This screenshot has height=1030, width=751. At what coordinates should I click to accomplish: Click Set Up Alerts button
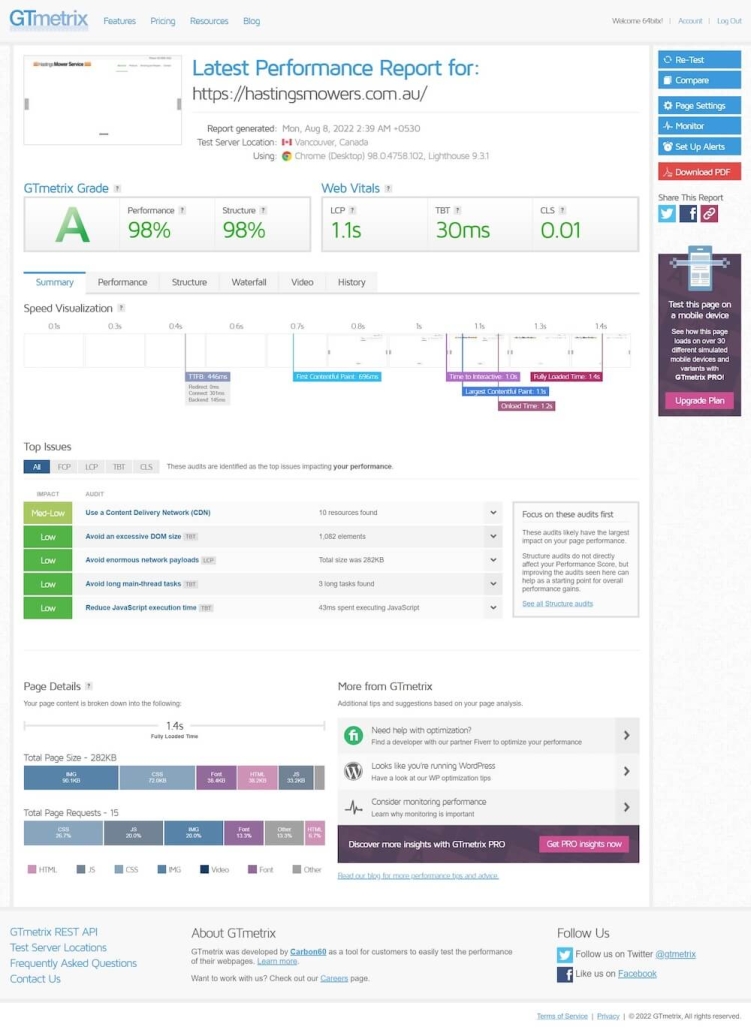(x=700, y=146)
